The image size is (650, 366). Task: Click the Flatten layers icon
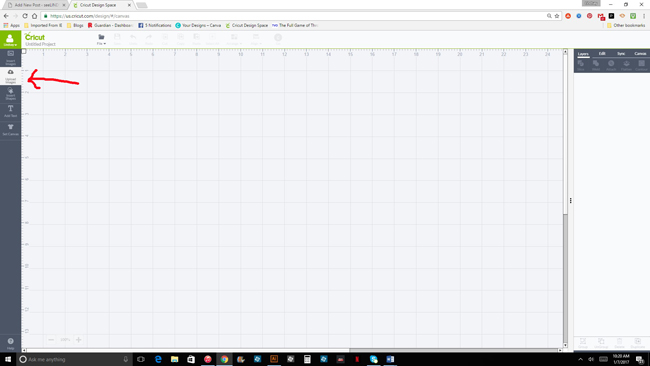626,65
